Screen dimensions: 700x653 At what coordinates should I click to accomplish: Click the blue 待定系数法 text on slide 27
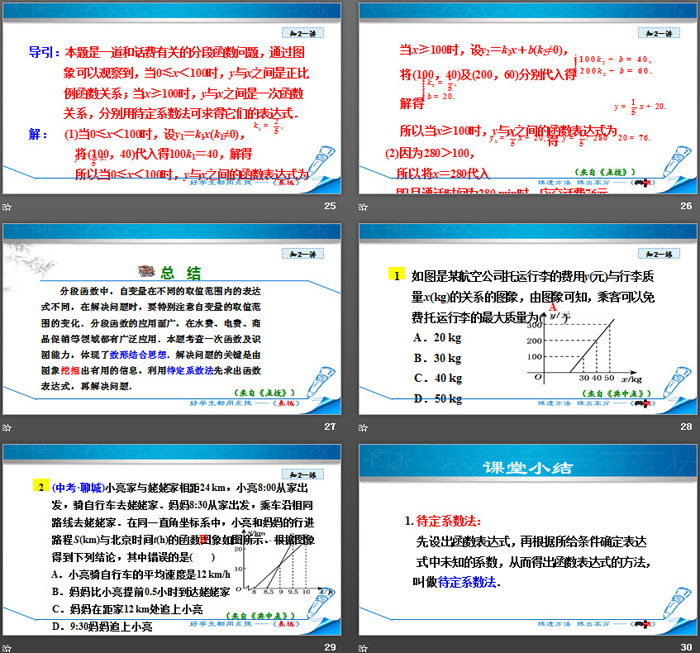[190, 370]
